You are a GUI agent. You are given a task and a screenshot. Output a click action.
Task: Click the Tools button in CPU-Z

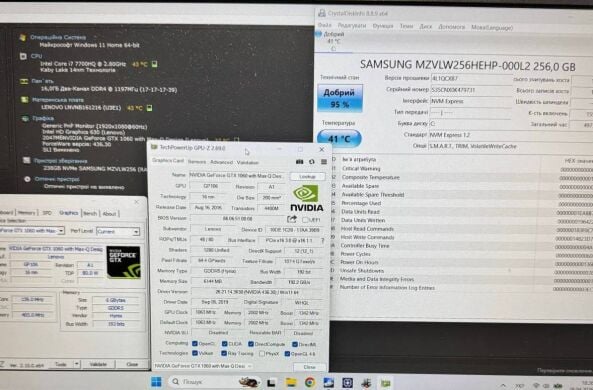point(61,364)
